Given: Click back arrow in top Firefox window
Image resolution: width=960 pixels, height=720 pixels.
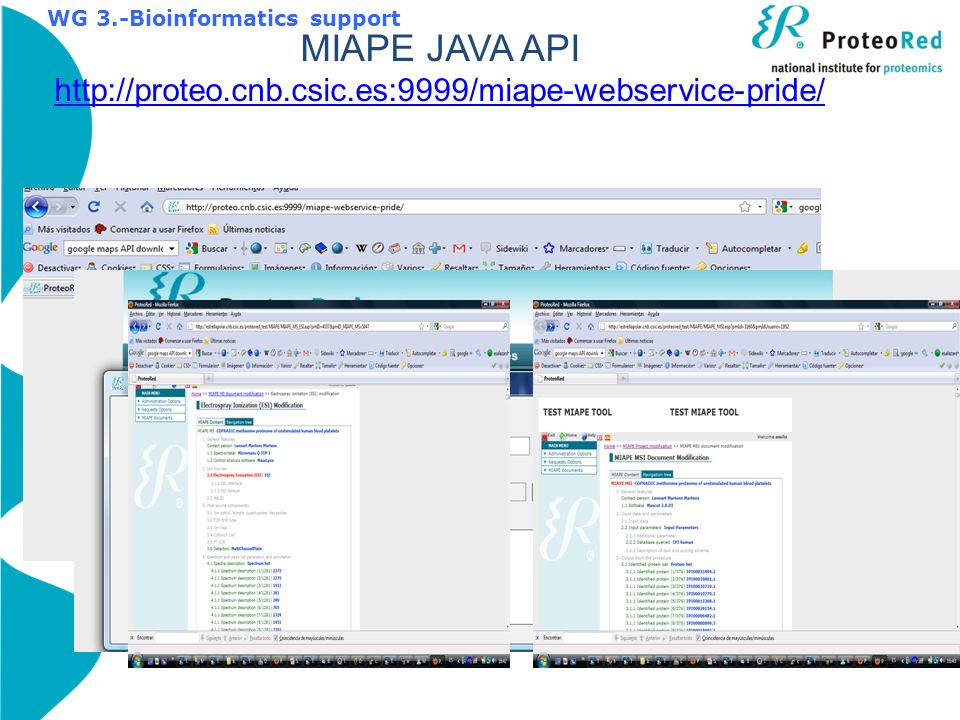Looking at the screenshot, I should [x=36, y=207].
